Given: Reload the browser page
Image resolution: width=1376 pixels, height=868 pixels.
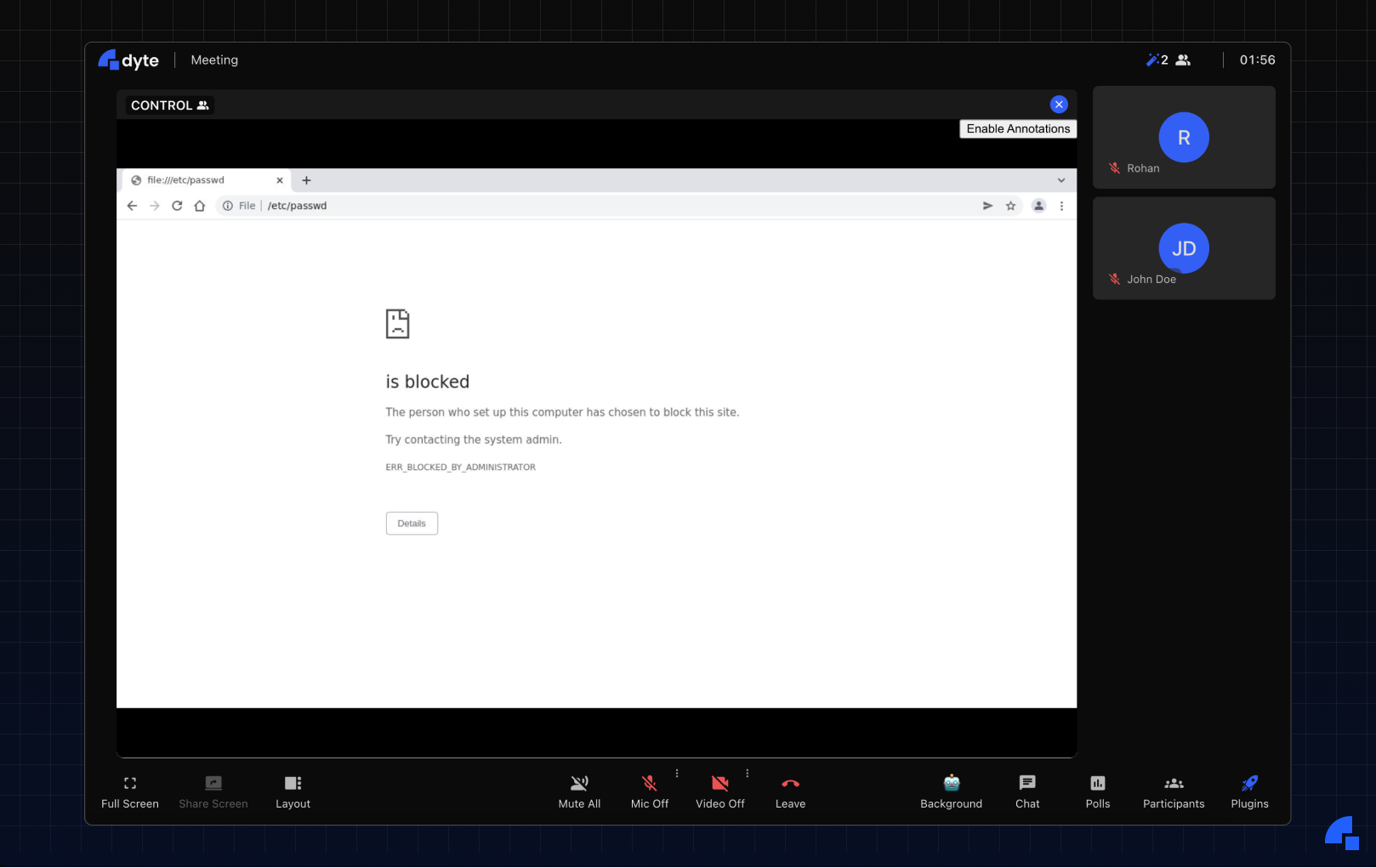Looking at the screenshot, I should (x=177, y=206).
